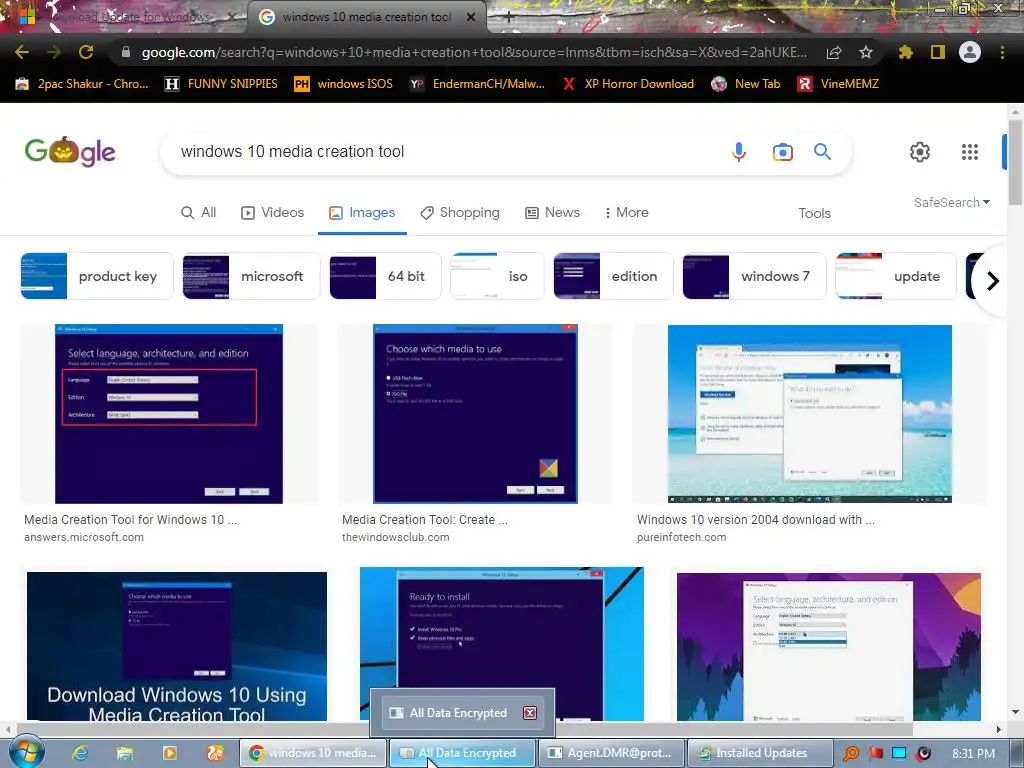Click the address bar URL

(474, 52)
